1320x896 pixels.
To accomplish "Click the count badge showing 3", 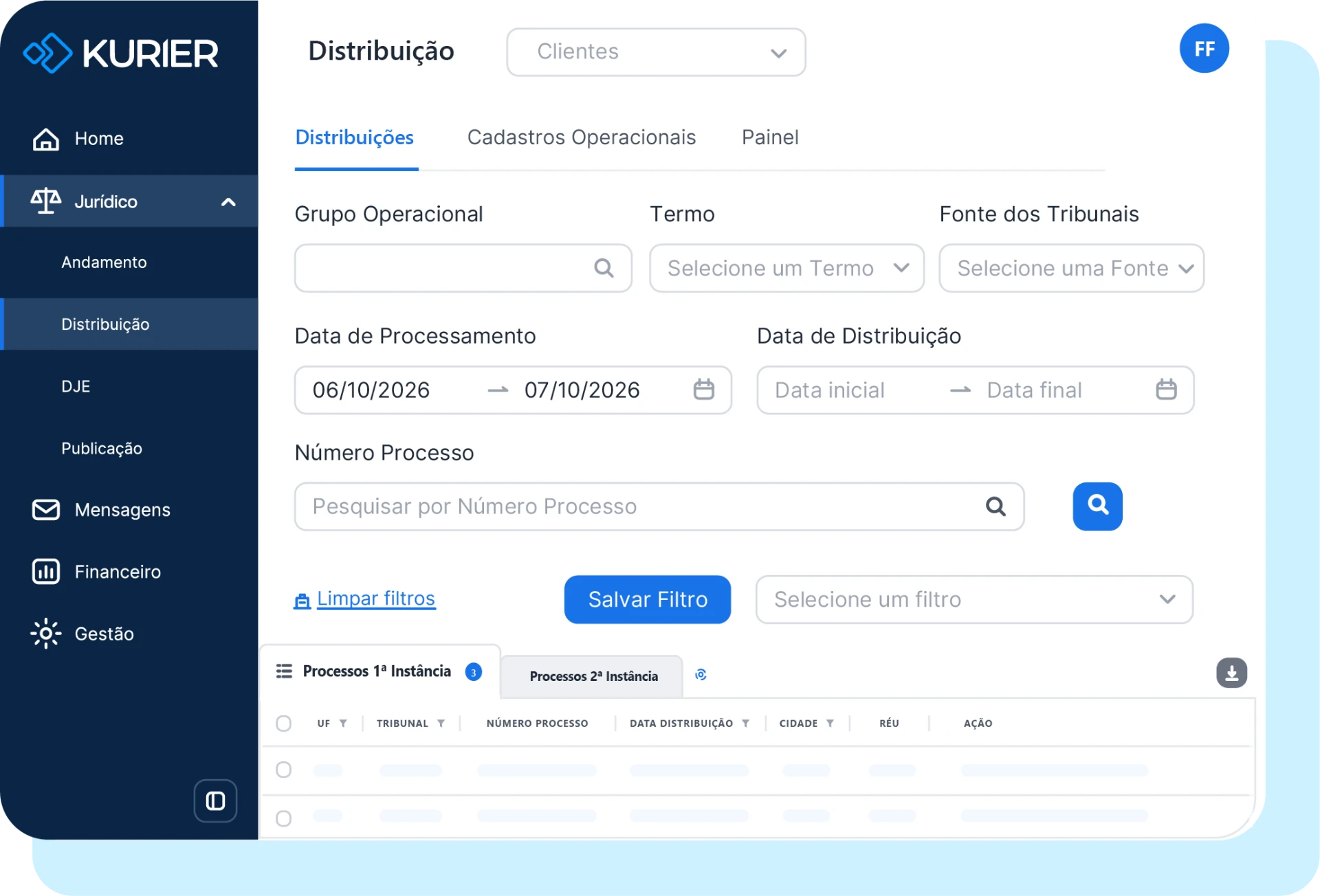I will point(473,672).
